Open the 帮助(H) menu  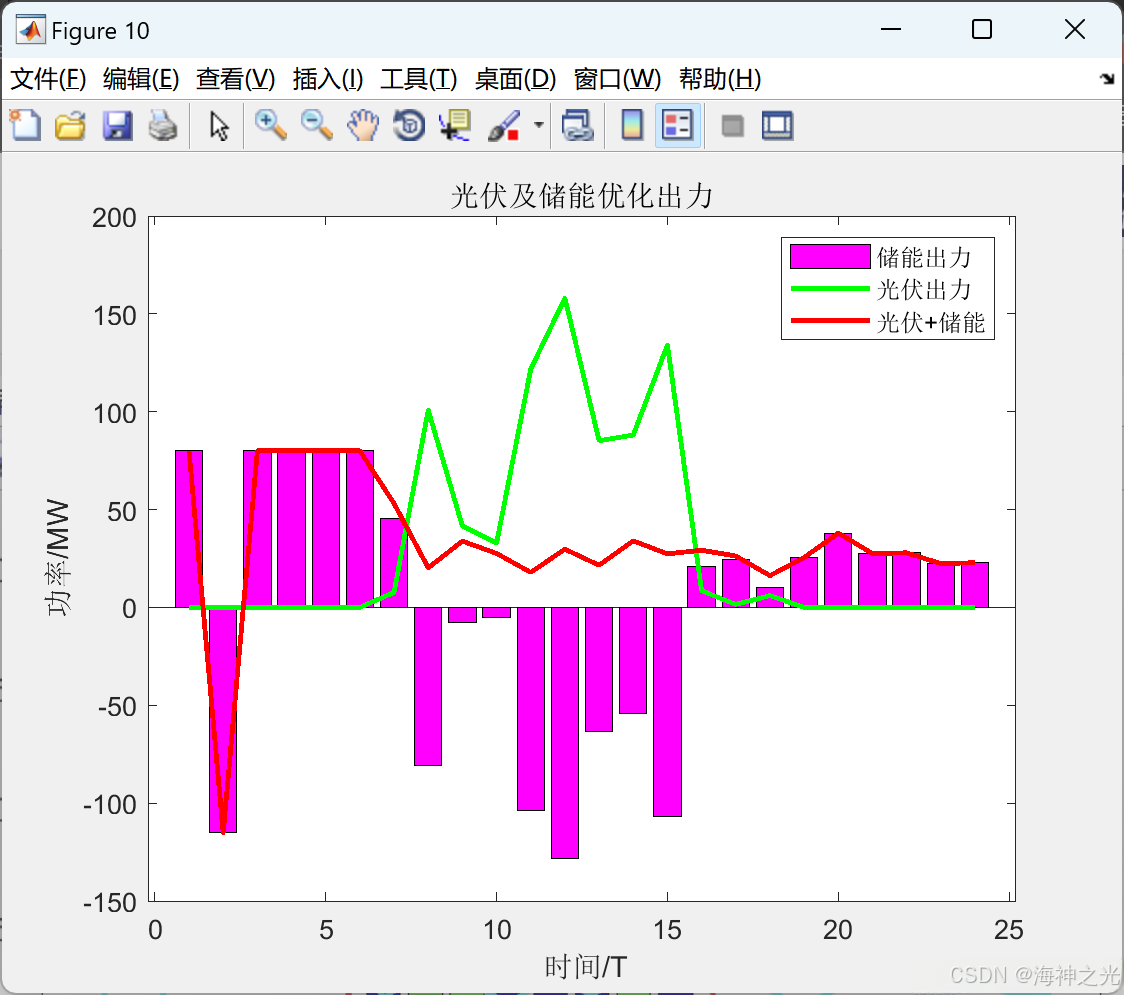[720, 79]
